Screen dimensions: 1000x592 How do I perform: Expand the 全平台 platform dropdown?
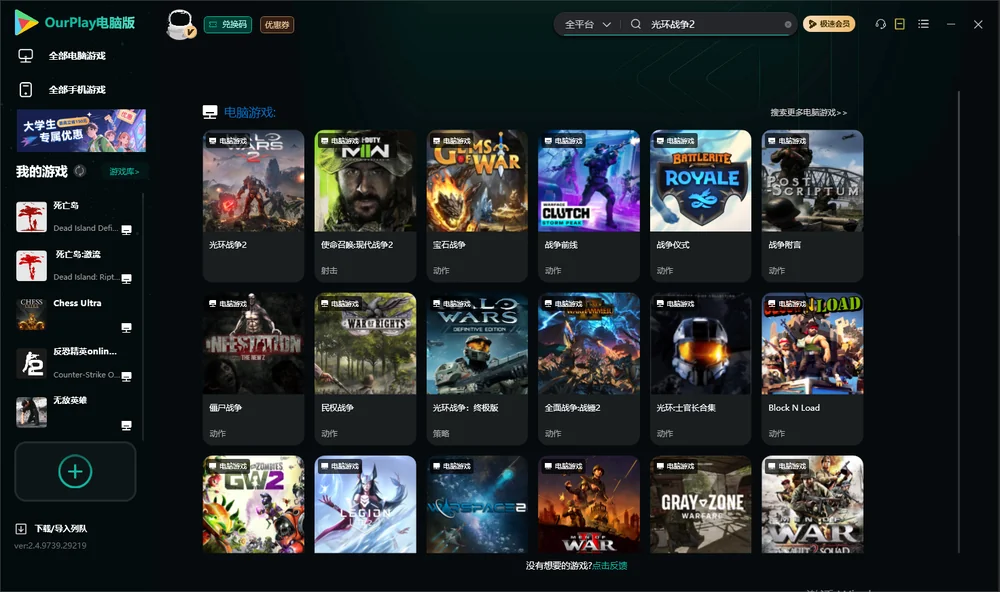pyautogui.click(x=587, y=24)
